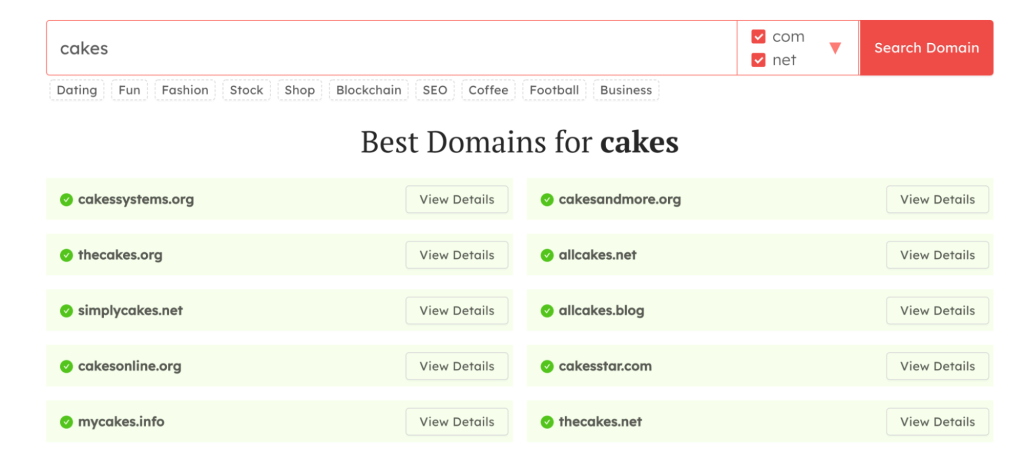Choose the Blockchain keyword tag
The width and height of the screenshot is (1024, 454).
pyautogui.click(x=369, y=90)
